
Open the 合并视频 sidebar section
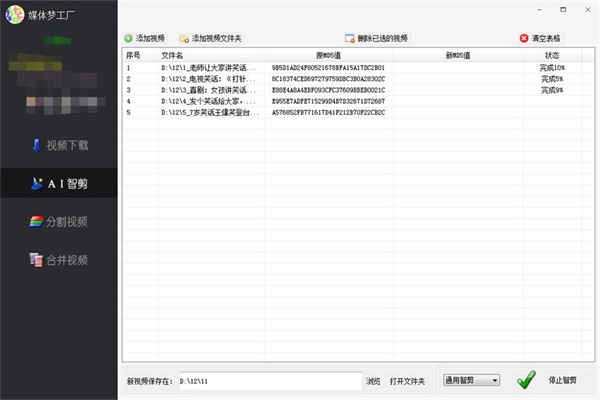[59, 260]
